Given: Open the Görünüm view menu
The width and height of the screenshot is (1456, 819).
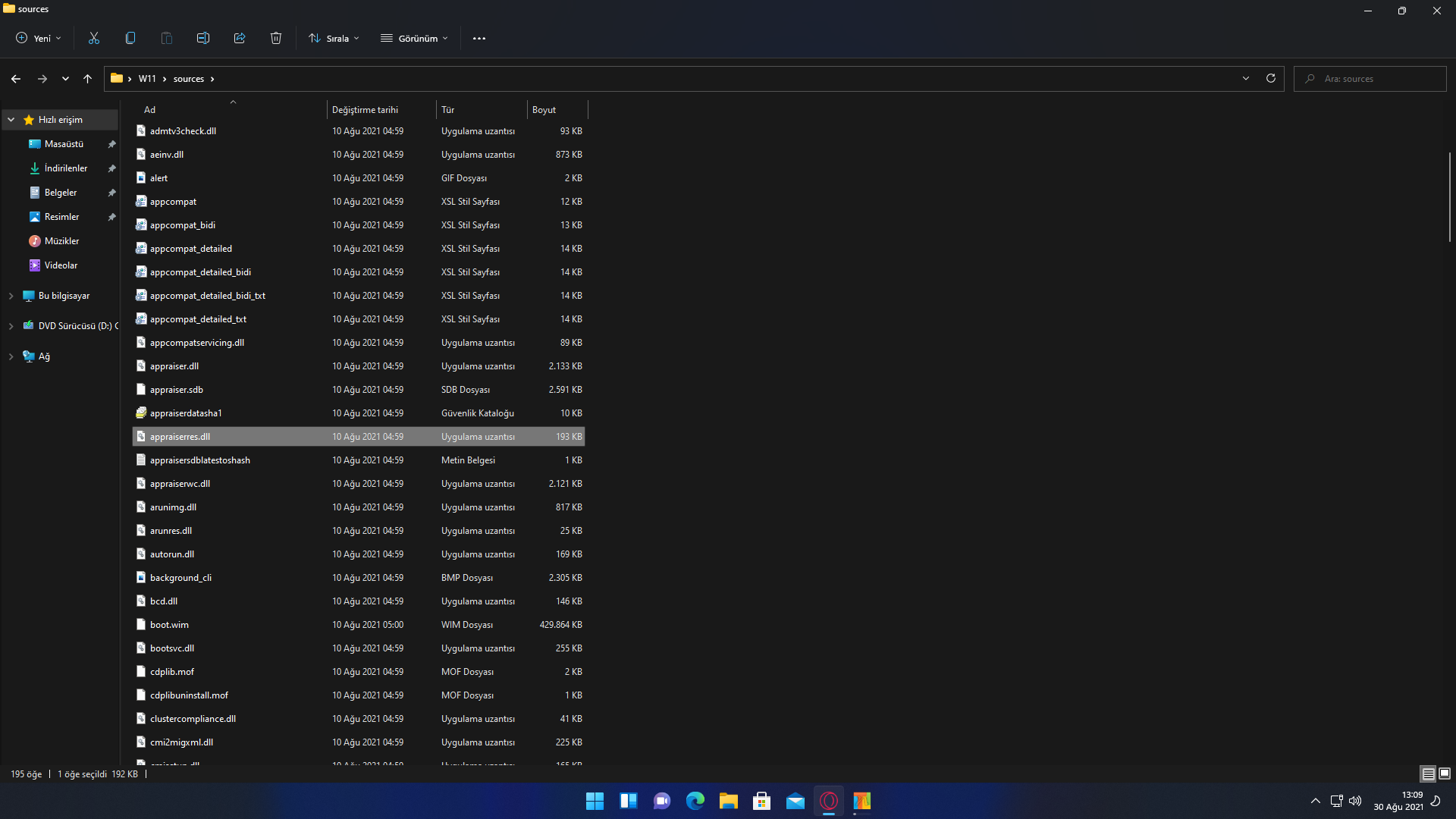Looking at the screenshot, I should (414, 38).
